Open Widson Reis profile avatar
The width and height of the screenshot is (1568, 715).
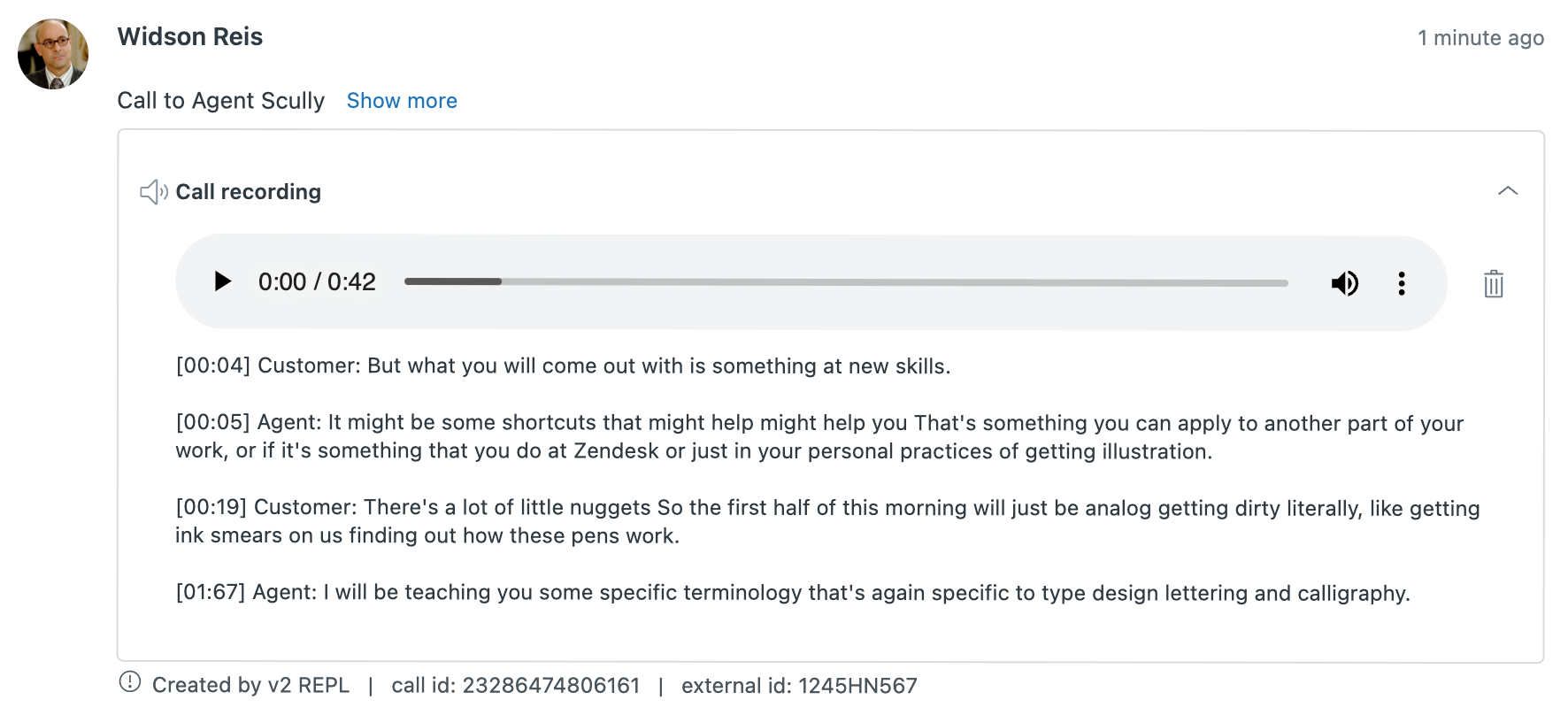pyautogui.click(x=53, y=54)
